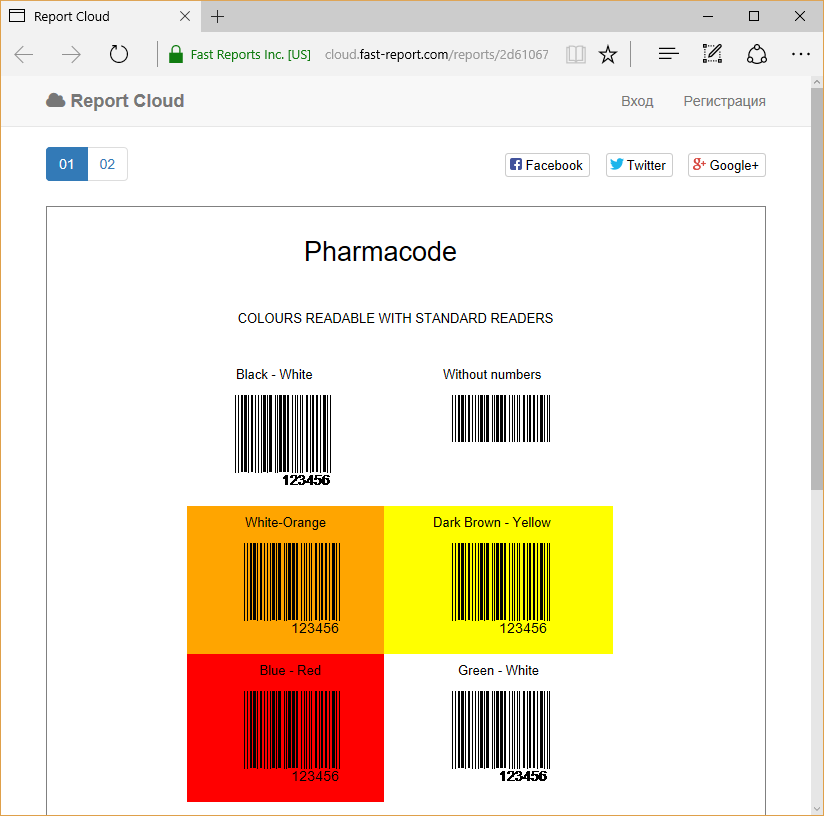
Task: Share report on Twitter
Action: (639, 165)
